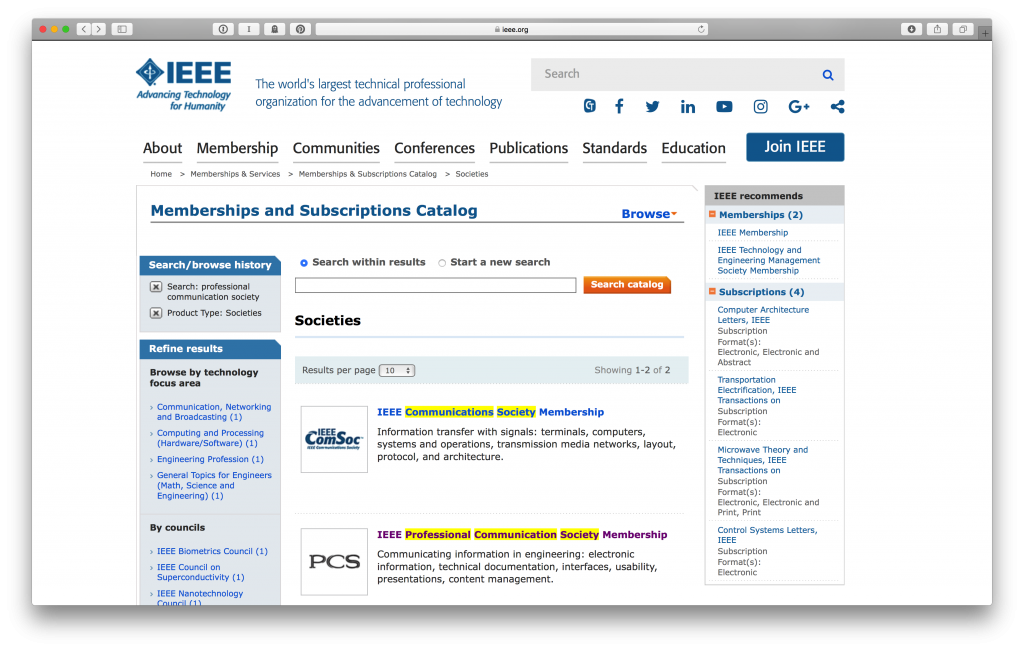Open the Communities menu

[x=336, y=148]
